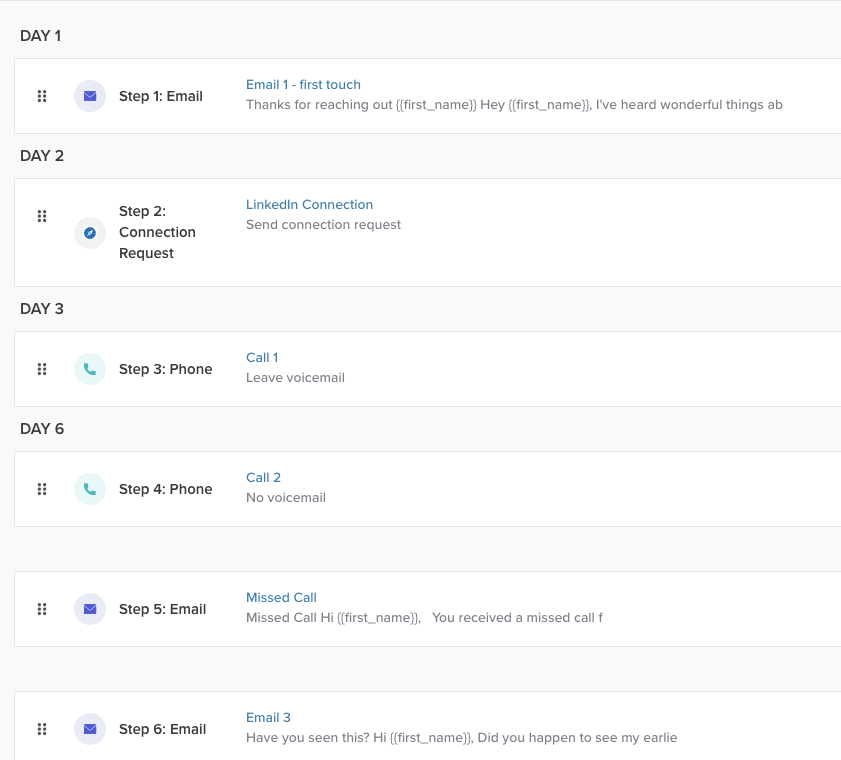Open the Call 1 link

pyautogui.click(x=262, y=358)
